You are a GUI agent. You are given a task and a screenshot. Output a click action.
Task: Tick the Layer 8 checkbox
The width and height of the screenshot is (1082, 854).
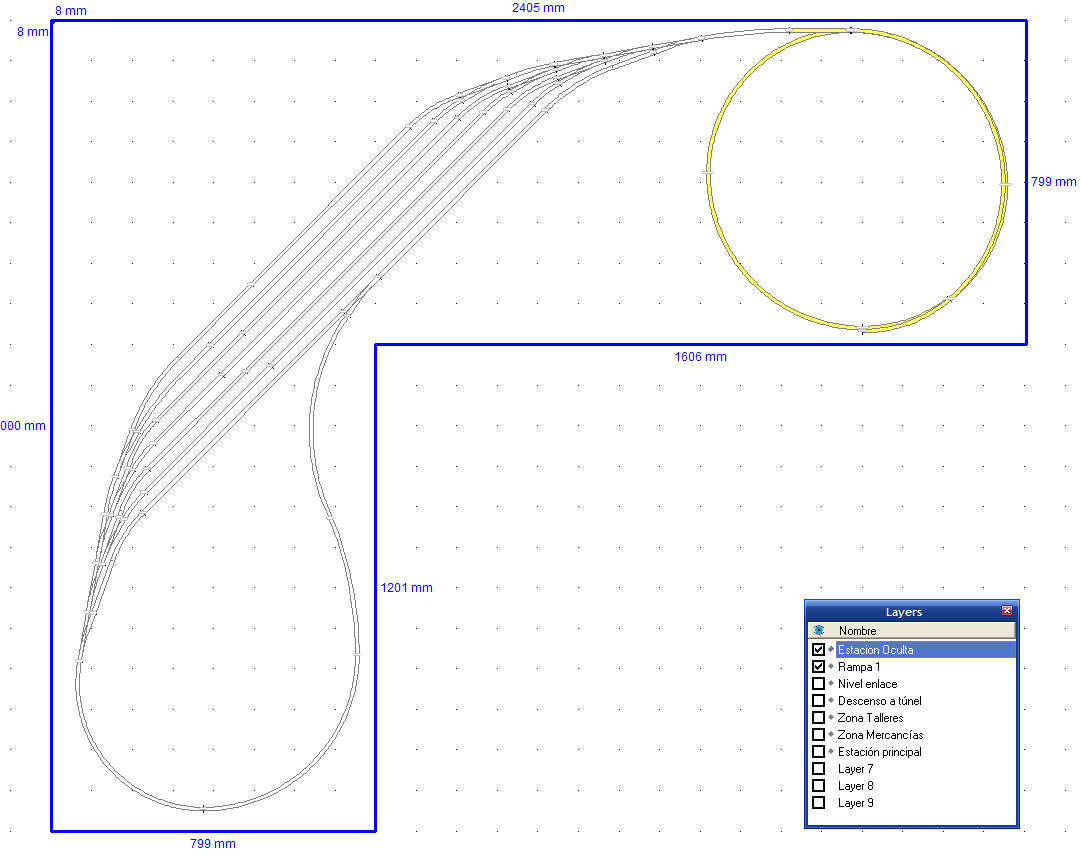coord(818,786)
